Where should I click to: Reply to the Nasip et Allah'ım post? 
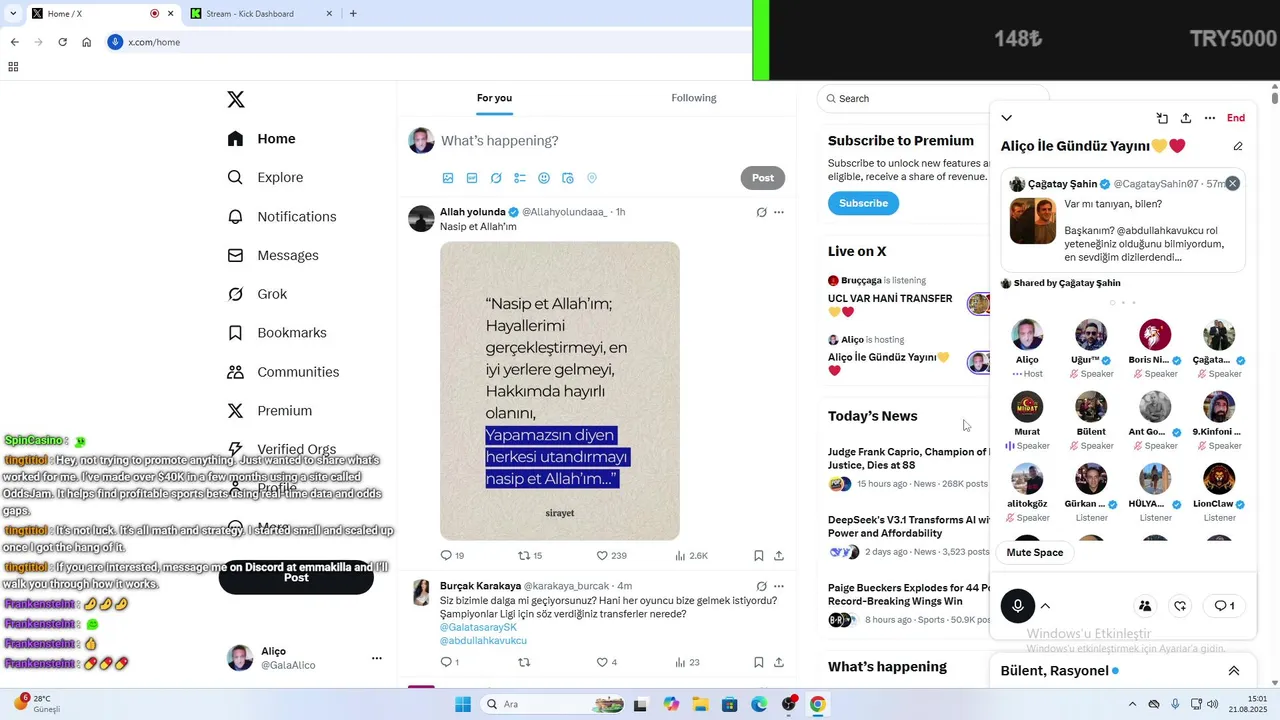pos(452,555)
